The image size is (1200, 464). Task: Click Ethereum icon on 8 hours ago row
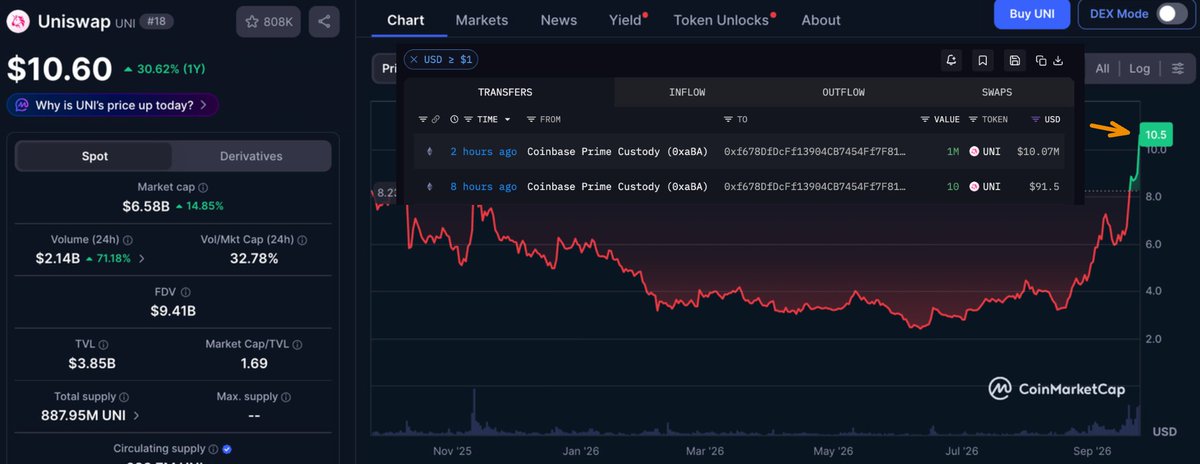431,187
